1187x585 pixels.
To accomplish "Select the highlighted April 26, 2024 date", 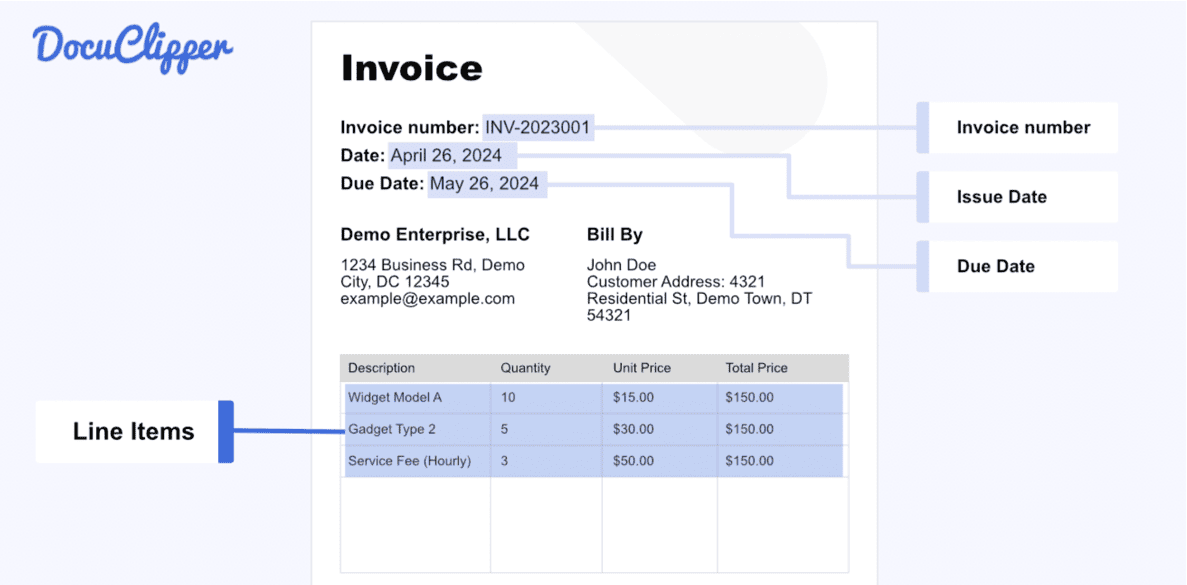I will pos(446,155).
